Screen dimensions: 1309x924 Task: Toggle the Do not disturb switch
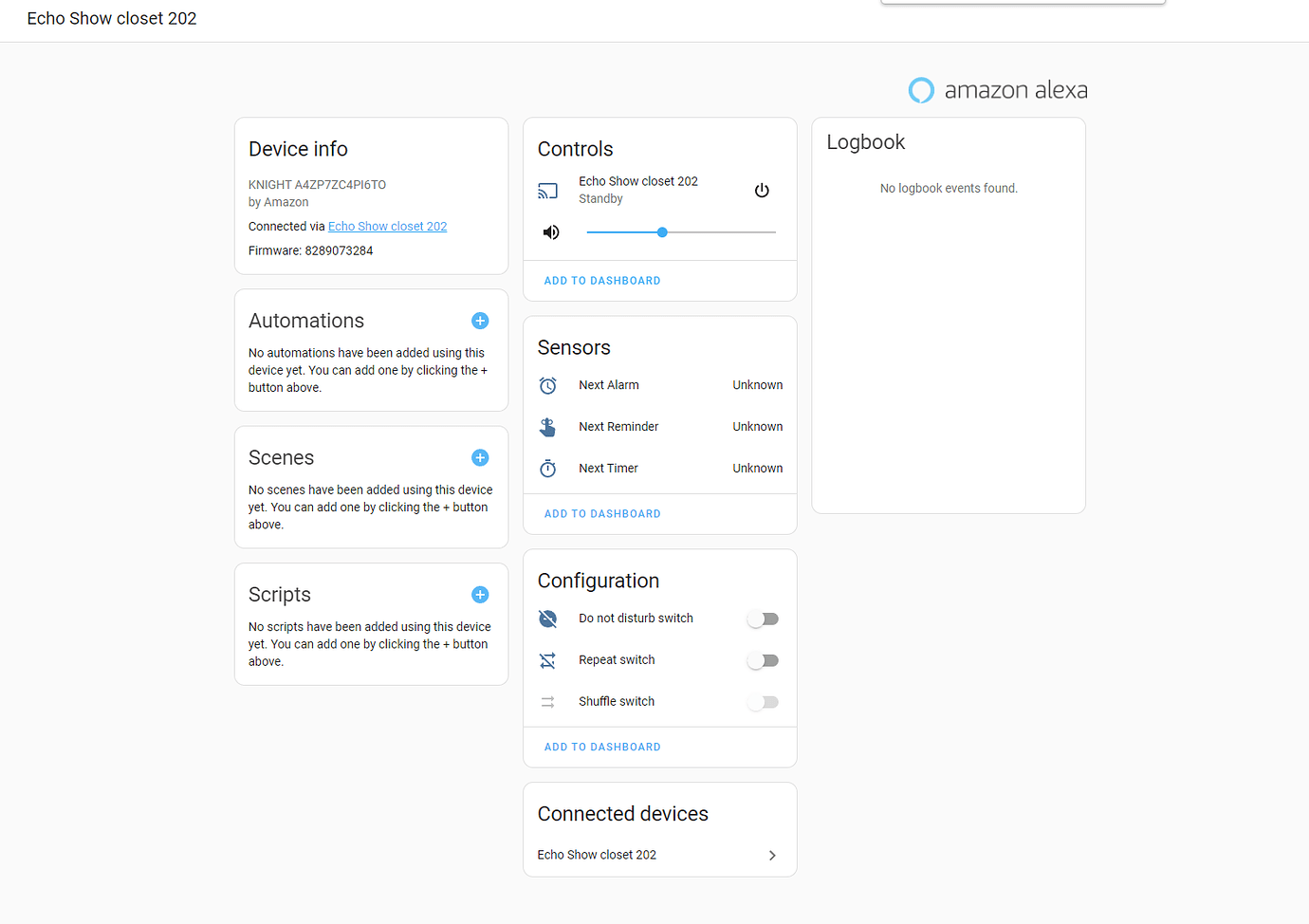763,619
